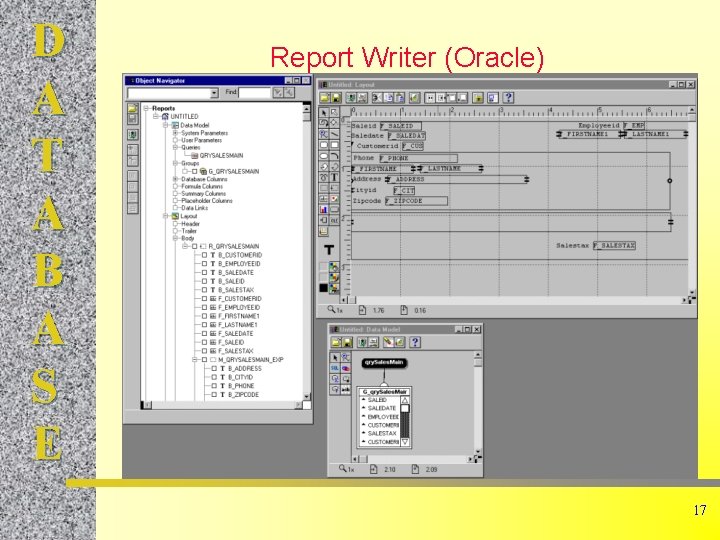The image size is (720, 540).
Task: Click Save icon in Data Model toolbar
Action: 347,342
